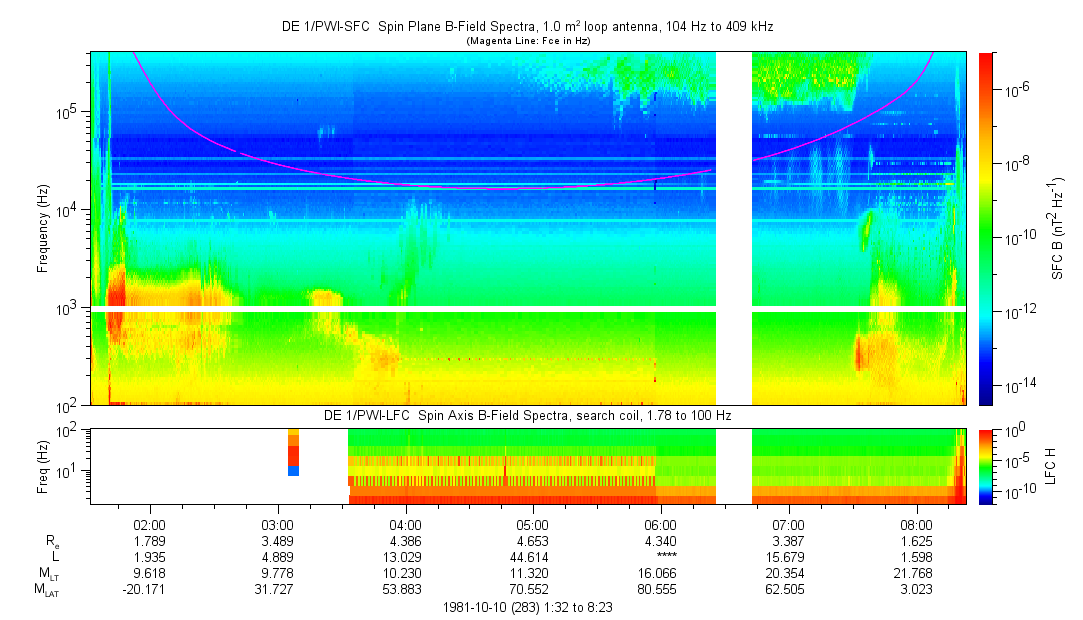This screenshot has height=620, width=1083.
Task: Select the 04:00 time tick label
Action: (x=405, y=524)
